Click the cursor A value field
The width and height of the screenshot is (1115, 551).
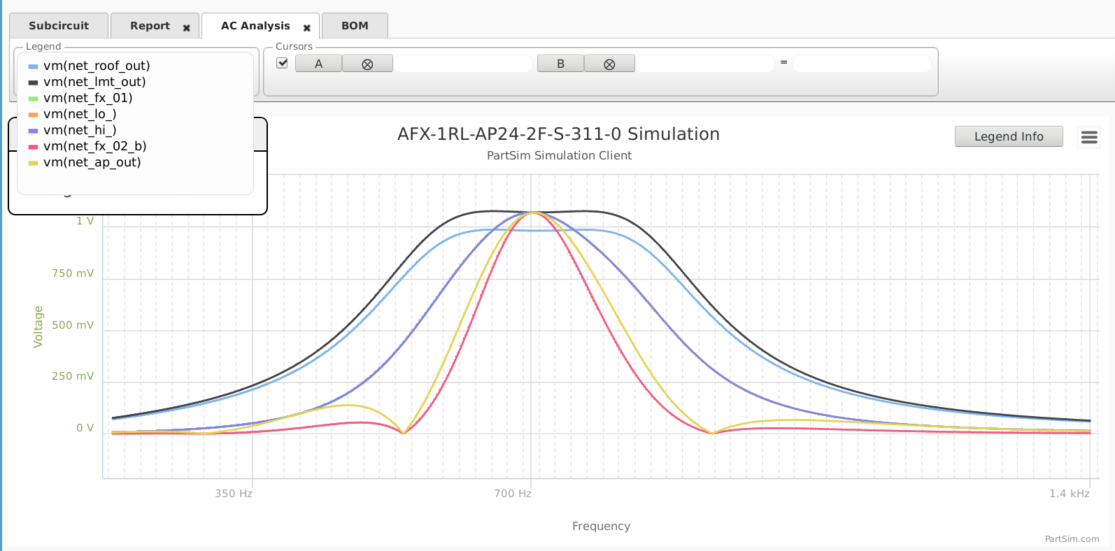[x=464, y=63]
